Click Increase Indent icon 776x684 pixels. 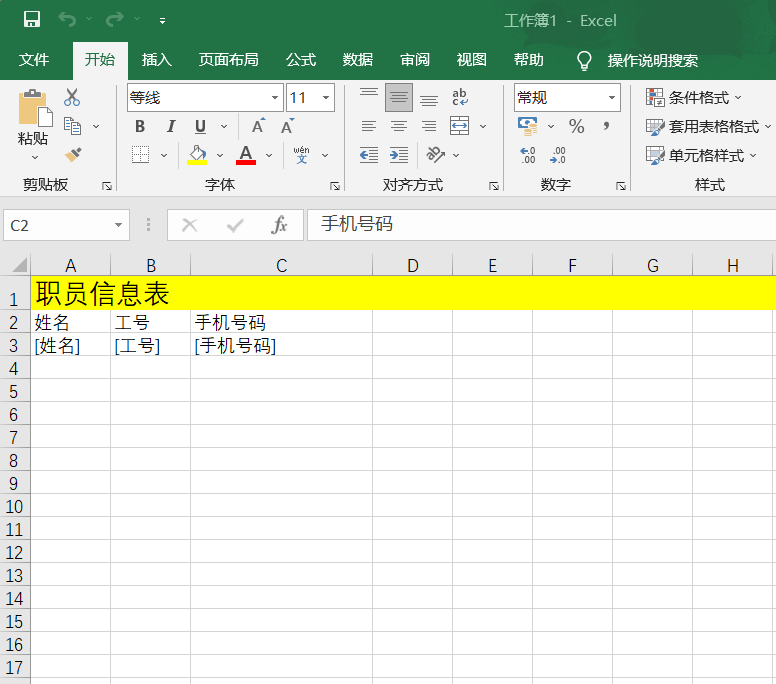pos(399,155)
